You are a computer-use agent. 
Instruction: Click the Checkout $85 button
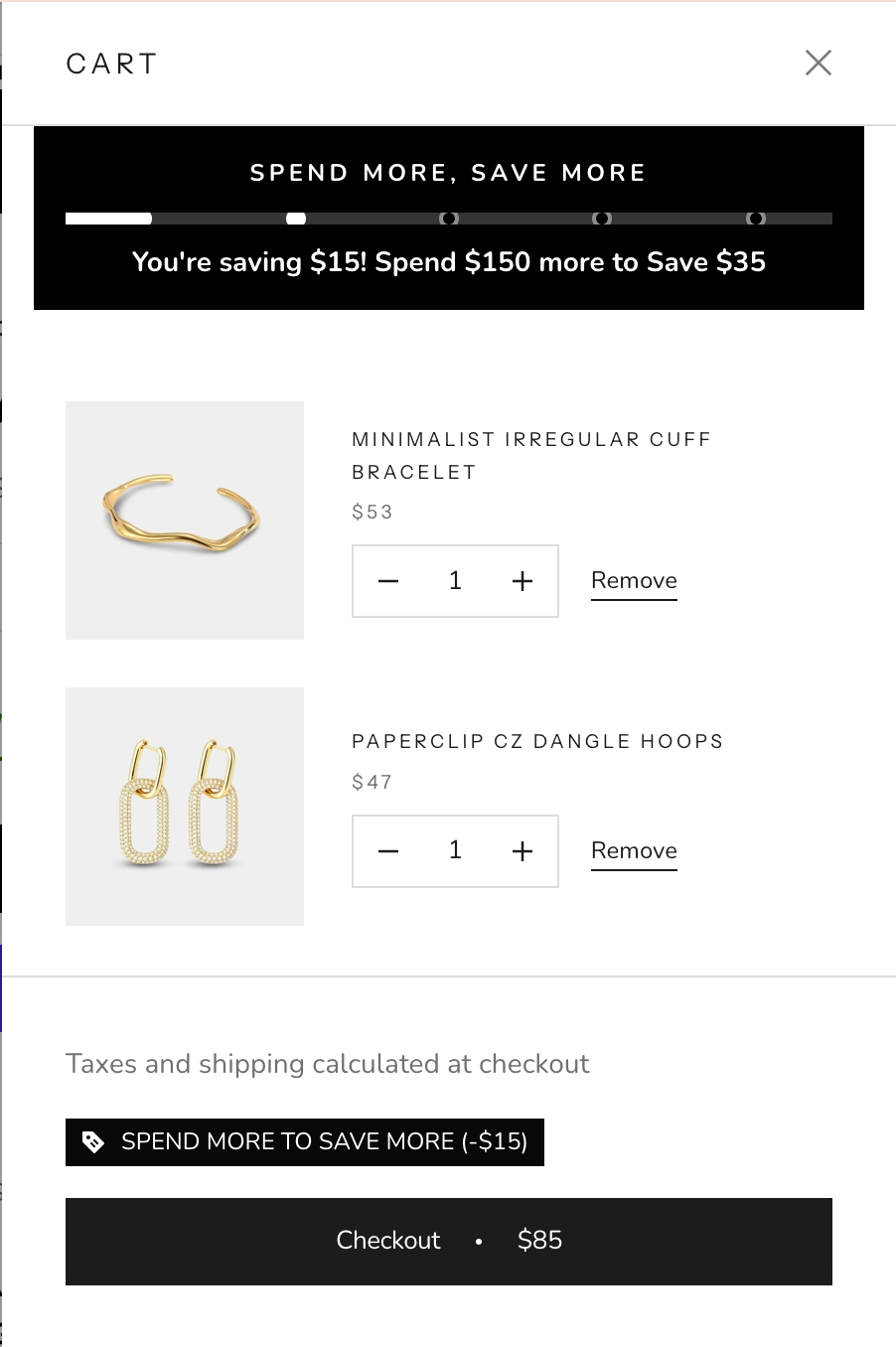point(449,1241)
